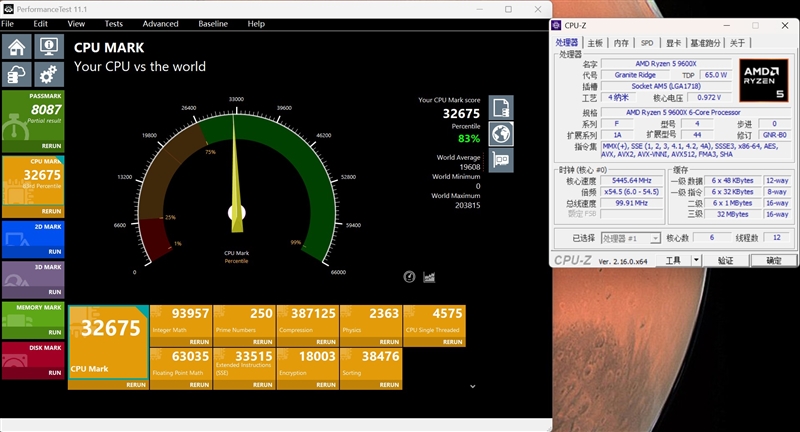The width and height of the screenshot is (800, 432).
Task: Open the settings gears icon
Action: pos(48,75)
